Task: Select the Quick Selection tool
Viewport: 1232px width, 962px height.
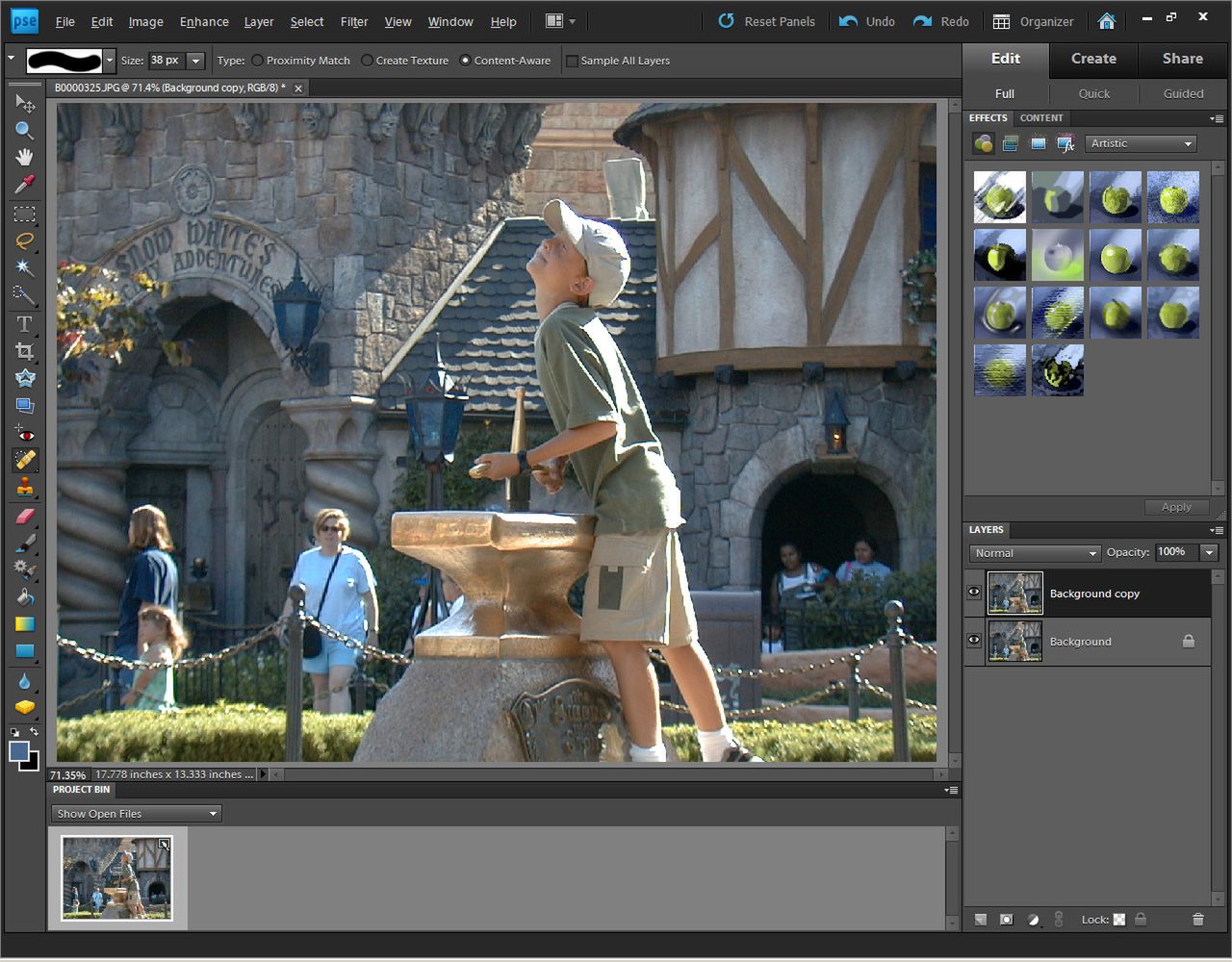Action: (24, 294)
